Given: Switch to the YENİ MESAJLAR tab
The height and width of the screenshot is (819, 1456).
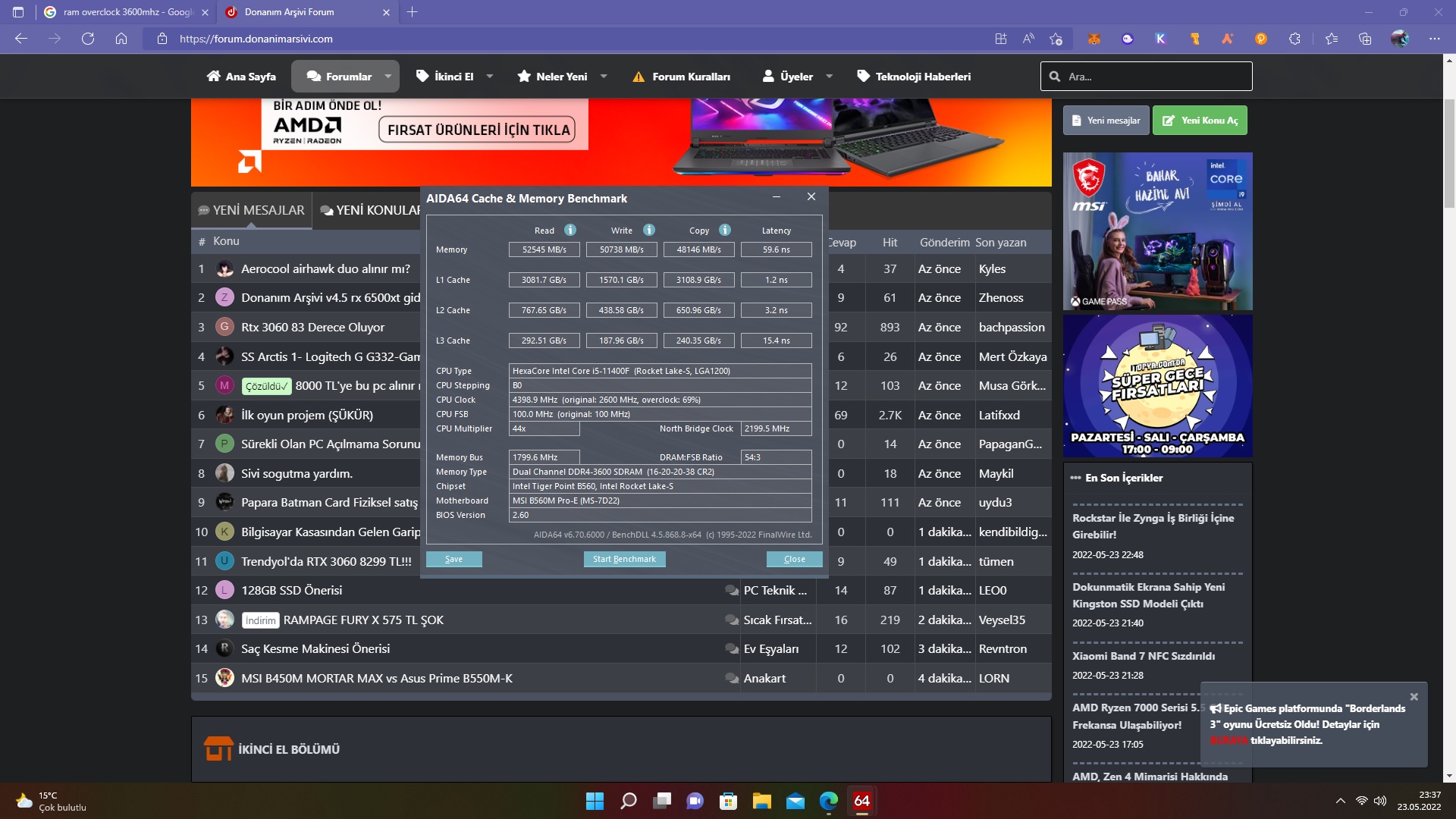Looking at the screenshot, I should [251, 210].
